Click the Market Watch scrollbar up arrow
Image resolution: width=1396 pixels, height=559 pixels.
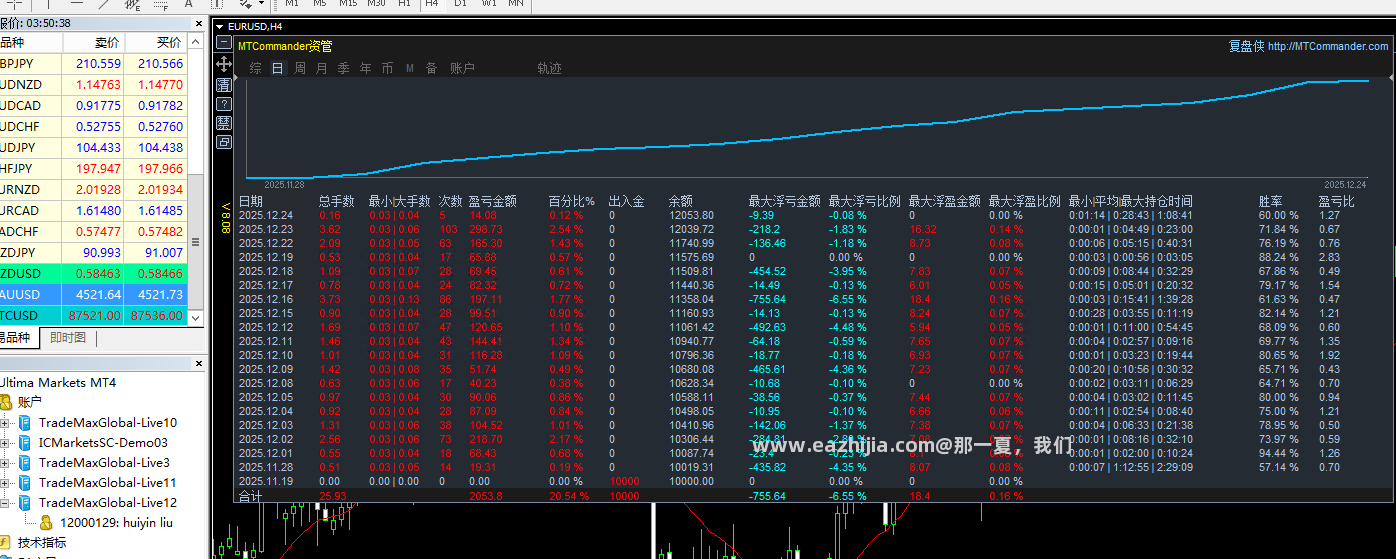click(x=196, y=42)
